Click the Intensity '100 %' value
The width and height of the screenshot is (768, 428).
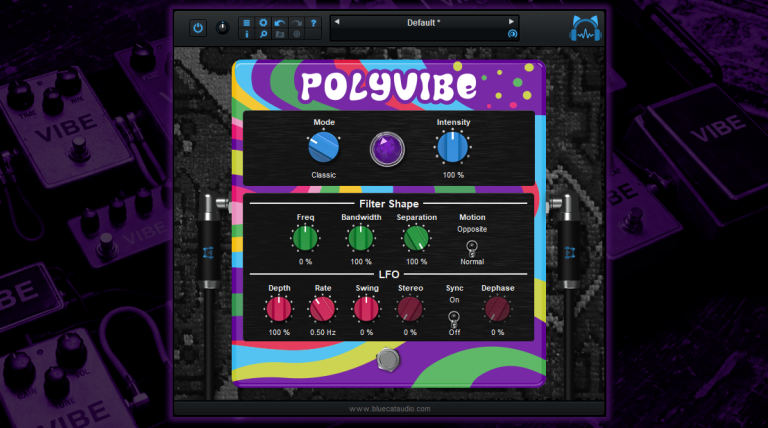click(x=453, y=175)
